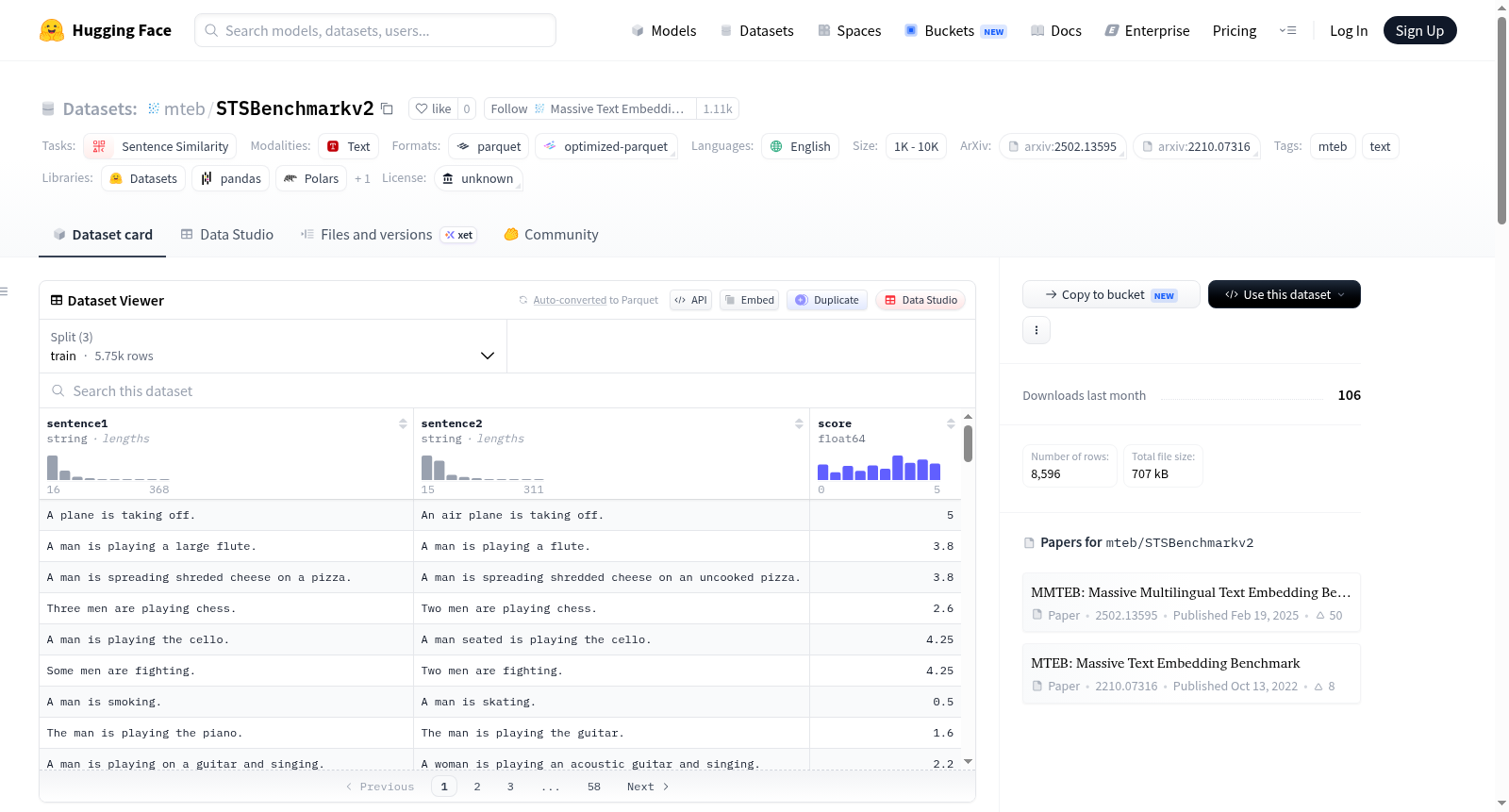Sort the sentence2 column using its sort arrows
The image size is (1509, 812).
pos(799,423)
